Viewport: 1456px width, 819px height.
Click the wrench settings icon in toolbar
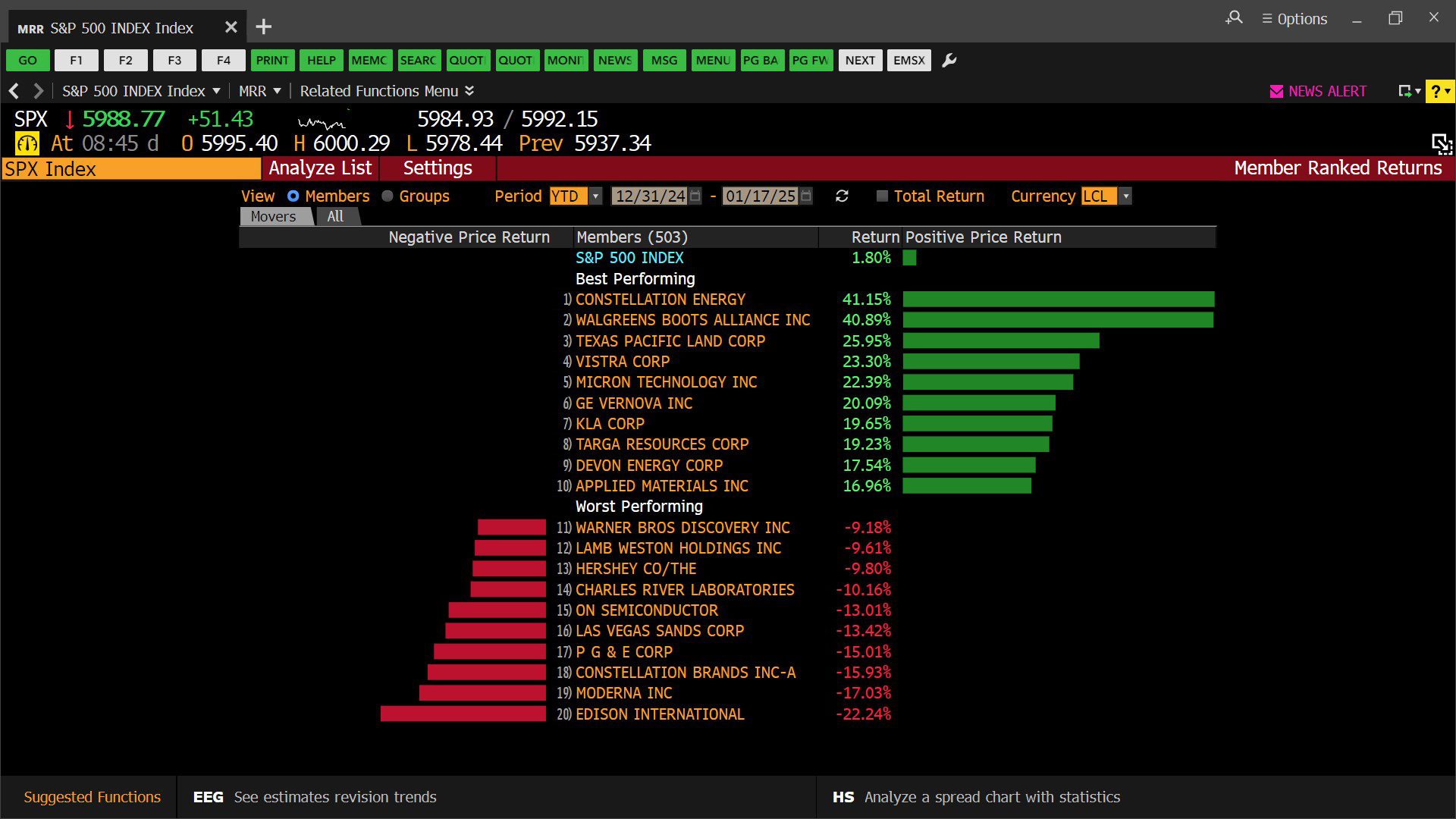(x=949, y=61)
